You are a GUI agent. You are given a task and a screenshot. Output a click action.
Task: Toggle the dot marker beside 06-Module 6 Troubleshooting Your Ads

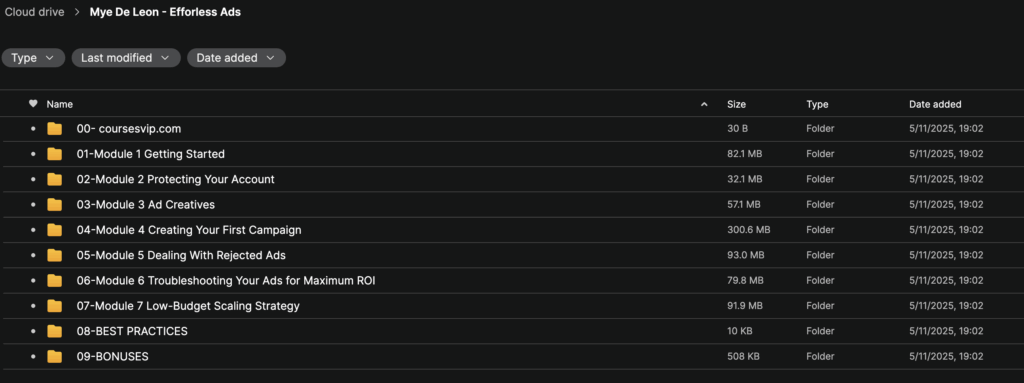(33, 281)
